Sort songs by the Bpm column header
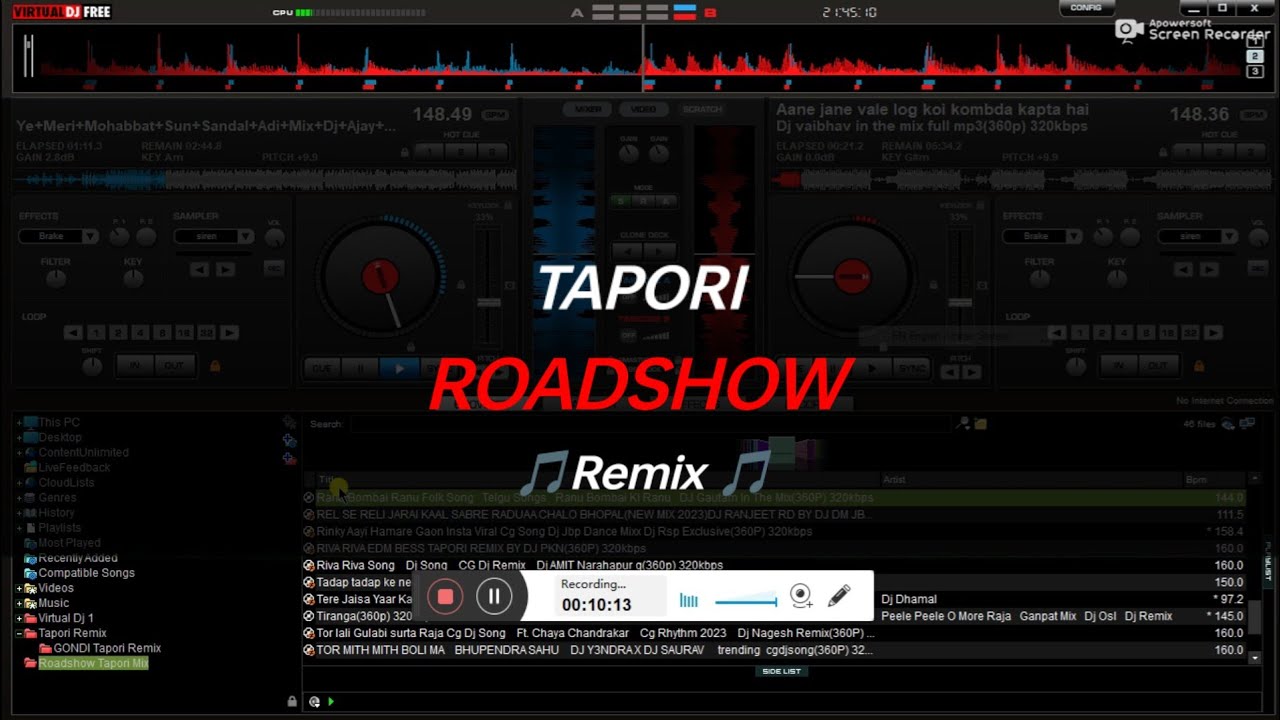1280x720 pixels. (x=1214, y=480)
